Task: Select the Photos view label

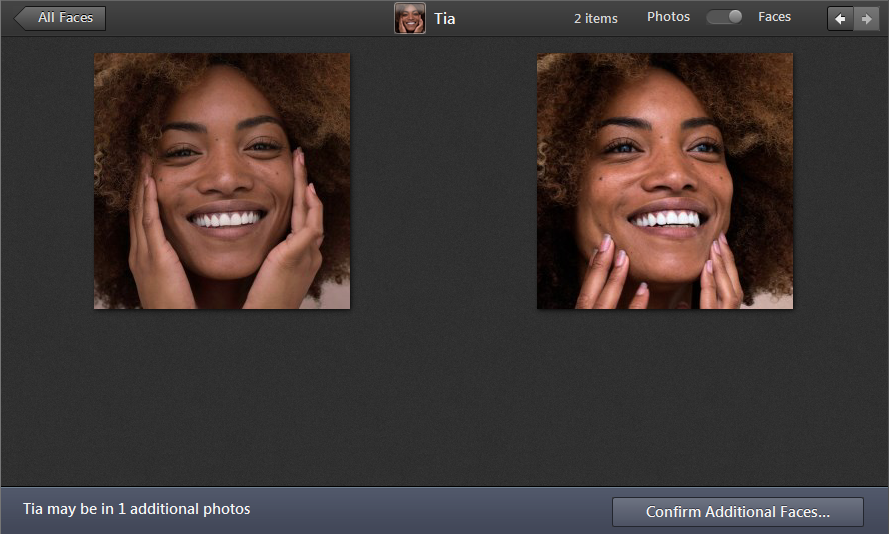Action: click(668, 17)
